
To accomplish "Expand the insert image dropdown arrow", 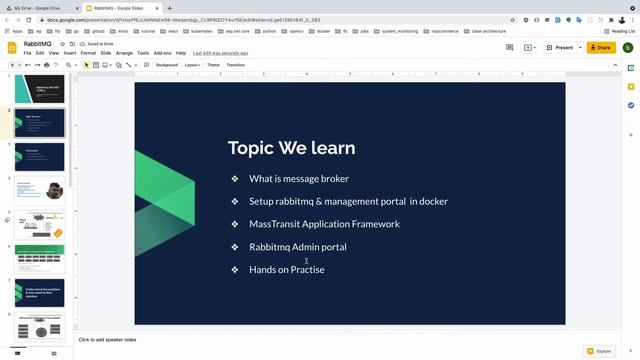I will coord(111,65).
